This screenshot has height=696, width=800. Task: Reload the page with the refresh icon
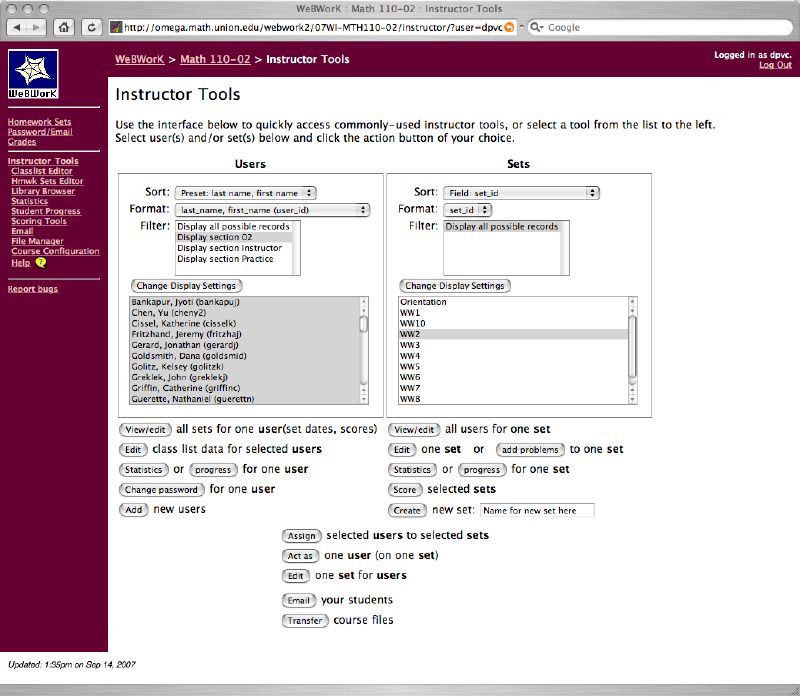pyautogui.click(x=91, y=28)
